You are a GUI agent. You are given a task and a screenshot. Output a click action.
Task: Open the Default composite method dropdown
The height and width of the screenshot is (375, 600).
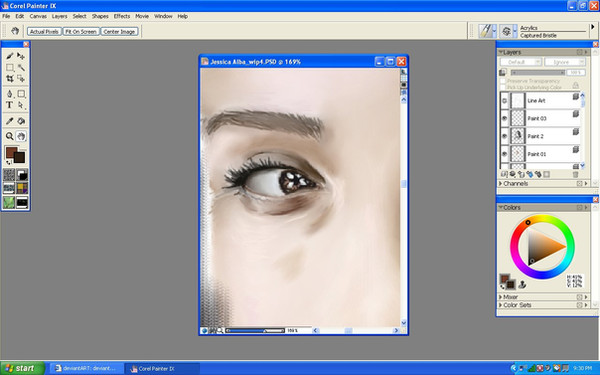pos(521,62)
